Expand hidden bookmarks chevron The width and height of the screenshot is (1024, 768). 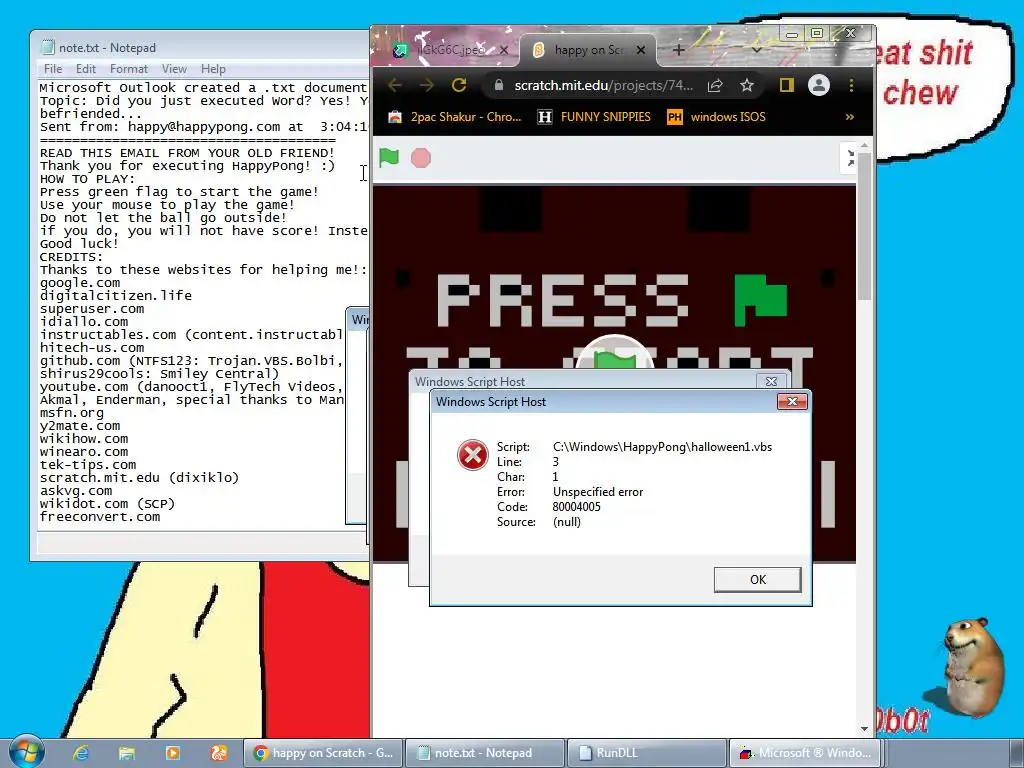[850, 117]
